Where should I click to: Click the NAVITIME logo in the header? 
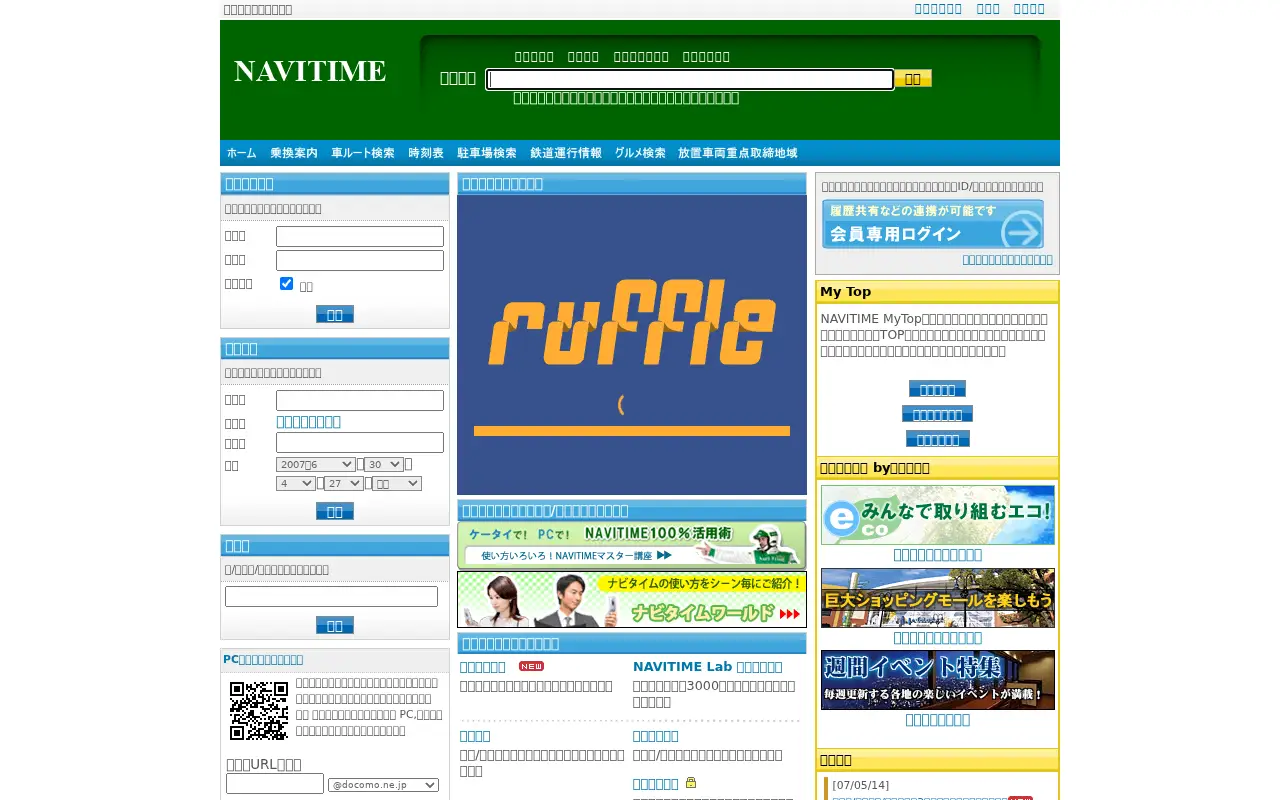click(x=310, y=71)
